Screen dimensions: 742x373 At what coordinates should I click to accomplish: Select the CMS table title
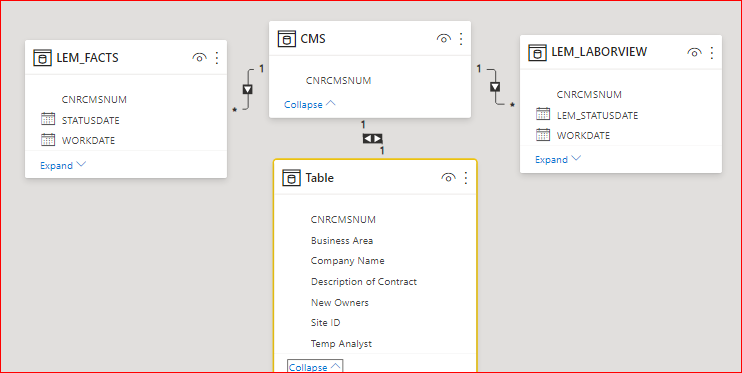[313, 39]
